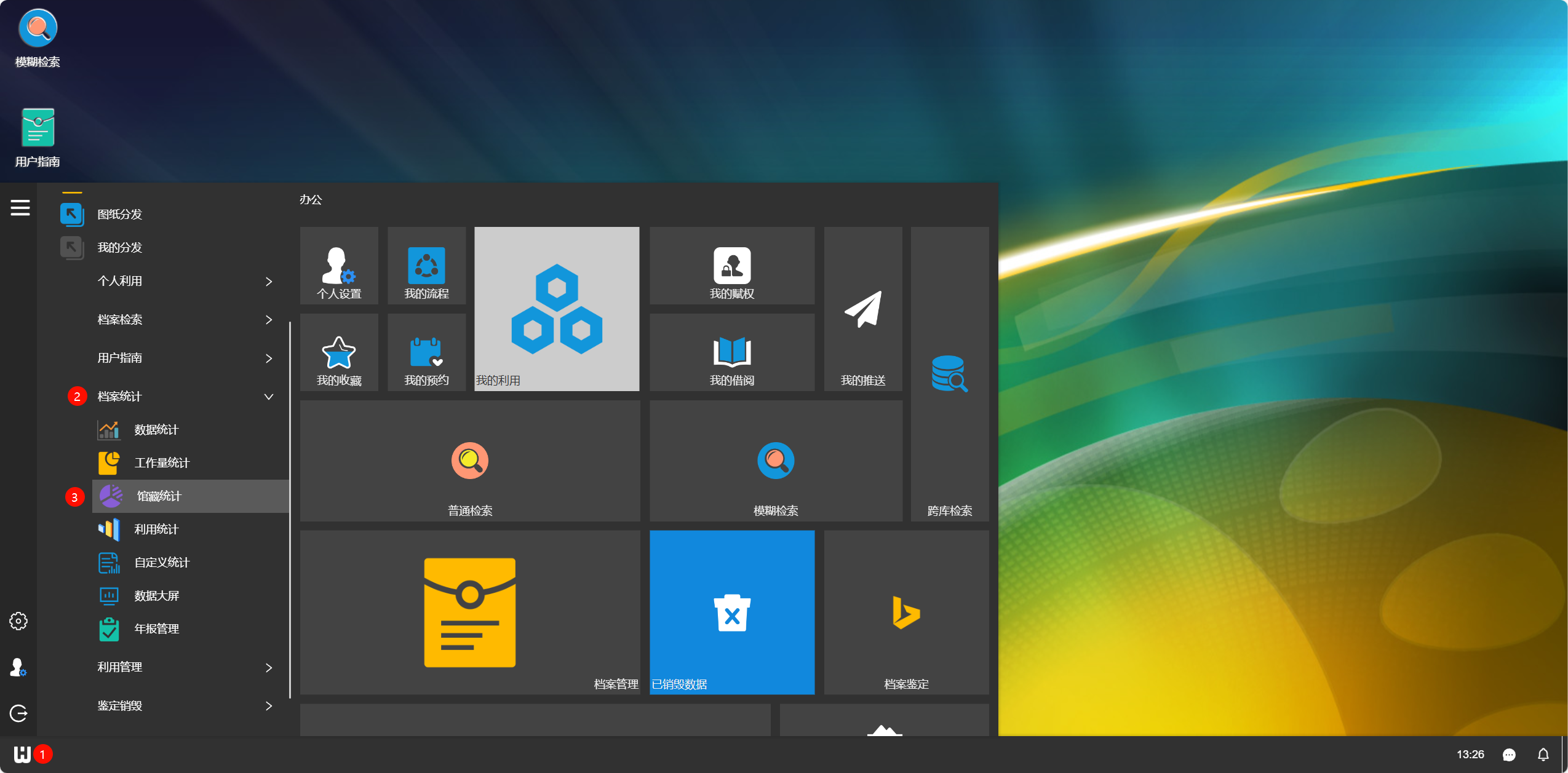Collapse the 档案统计 menu group
Viewport: 1568px width, 773px height.
(268, 397)
